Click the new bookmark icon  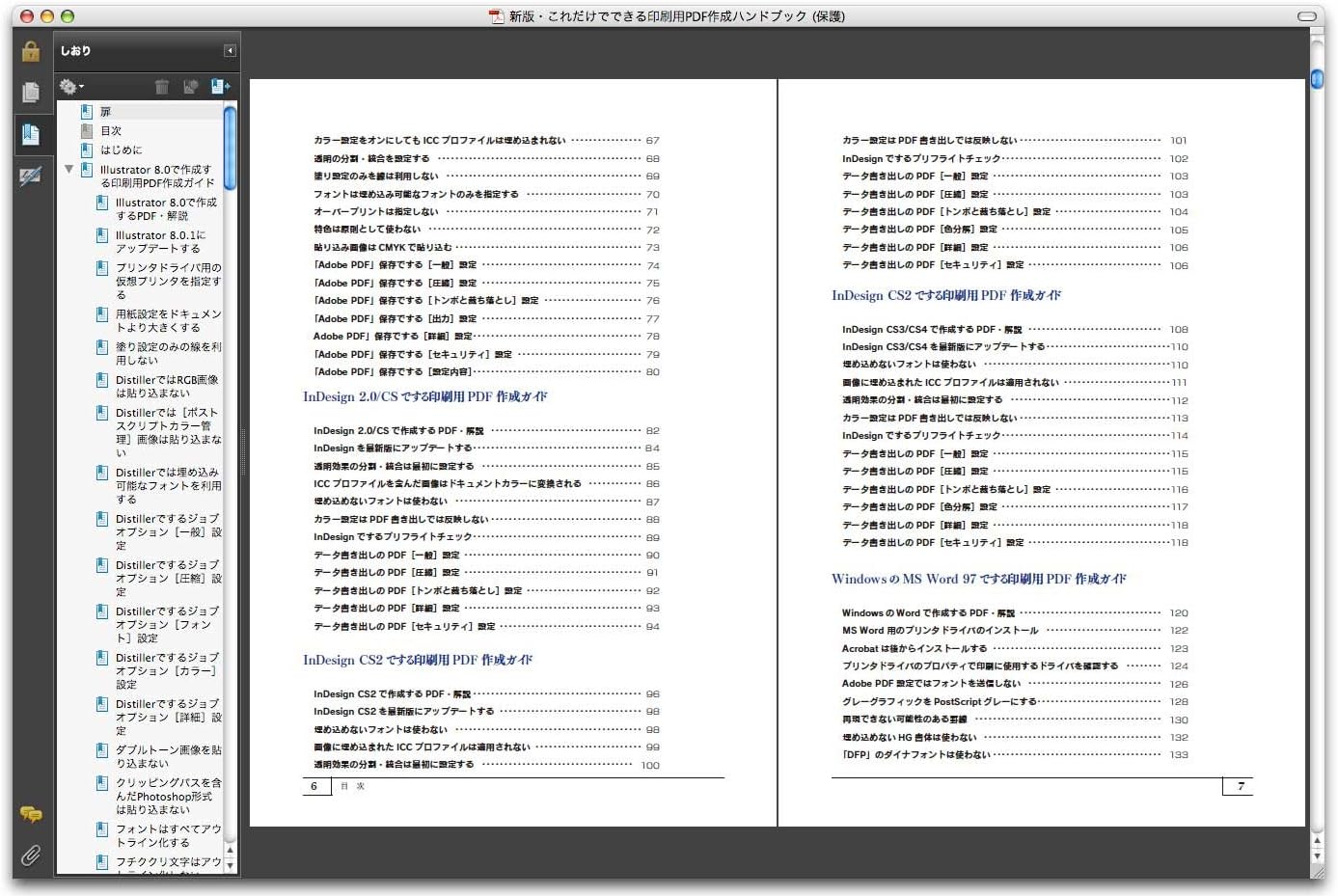click(x=220, y=86)
